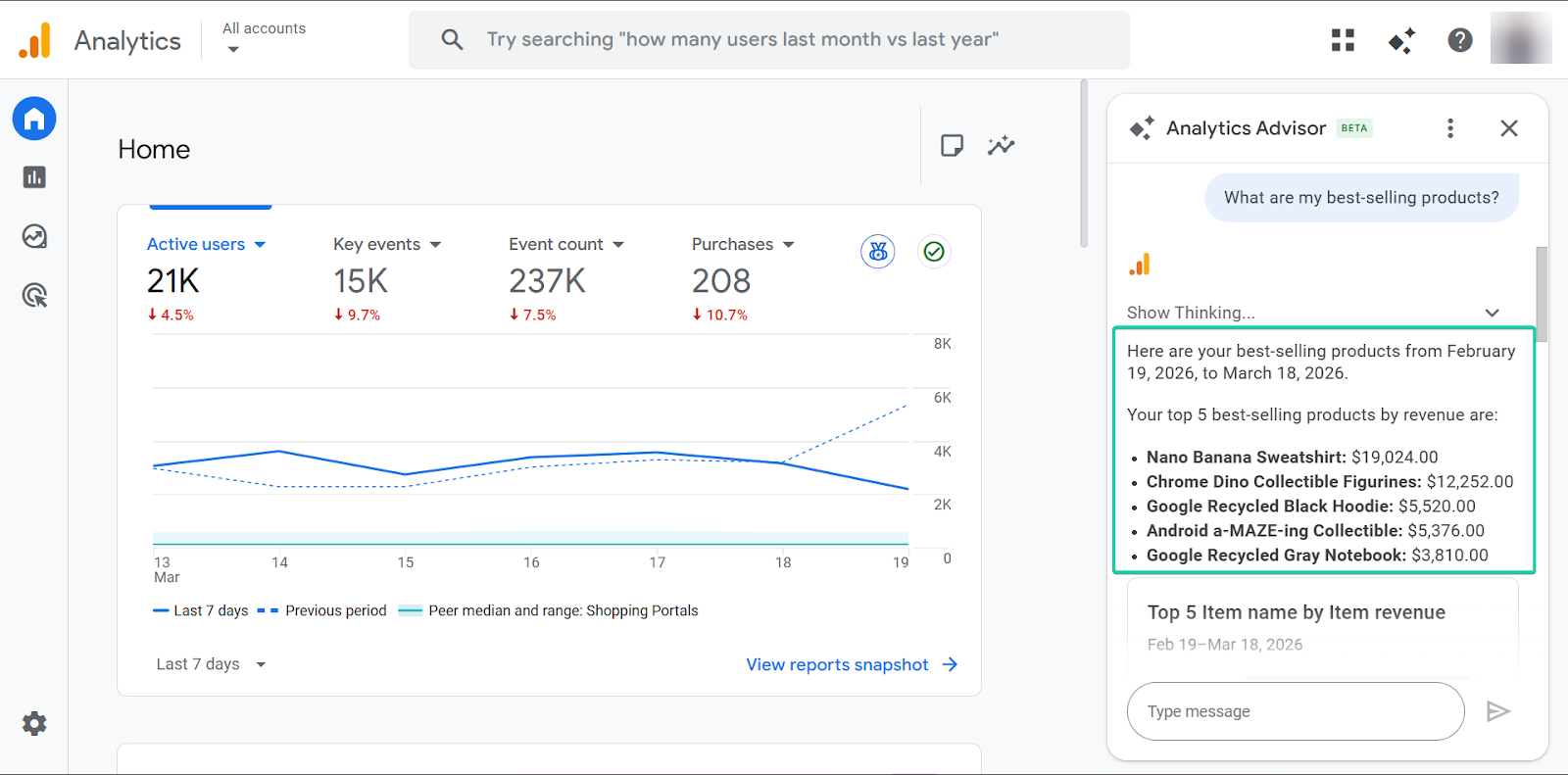The image size is (1568, 775).
Task: Click the Analytics Advisor panel title
Action: 1246,128
